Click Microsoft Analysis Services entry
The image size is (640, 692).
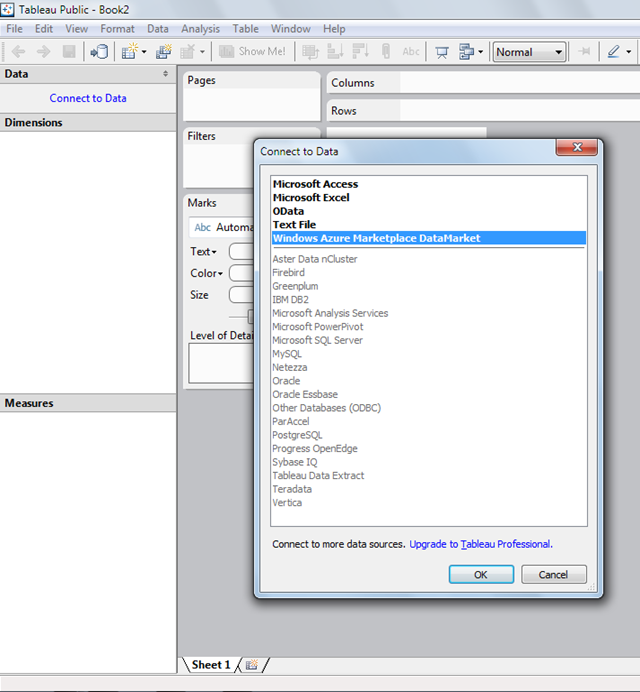click(x=429, y=313)
